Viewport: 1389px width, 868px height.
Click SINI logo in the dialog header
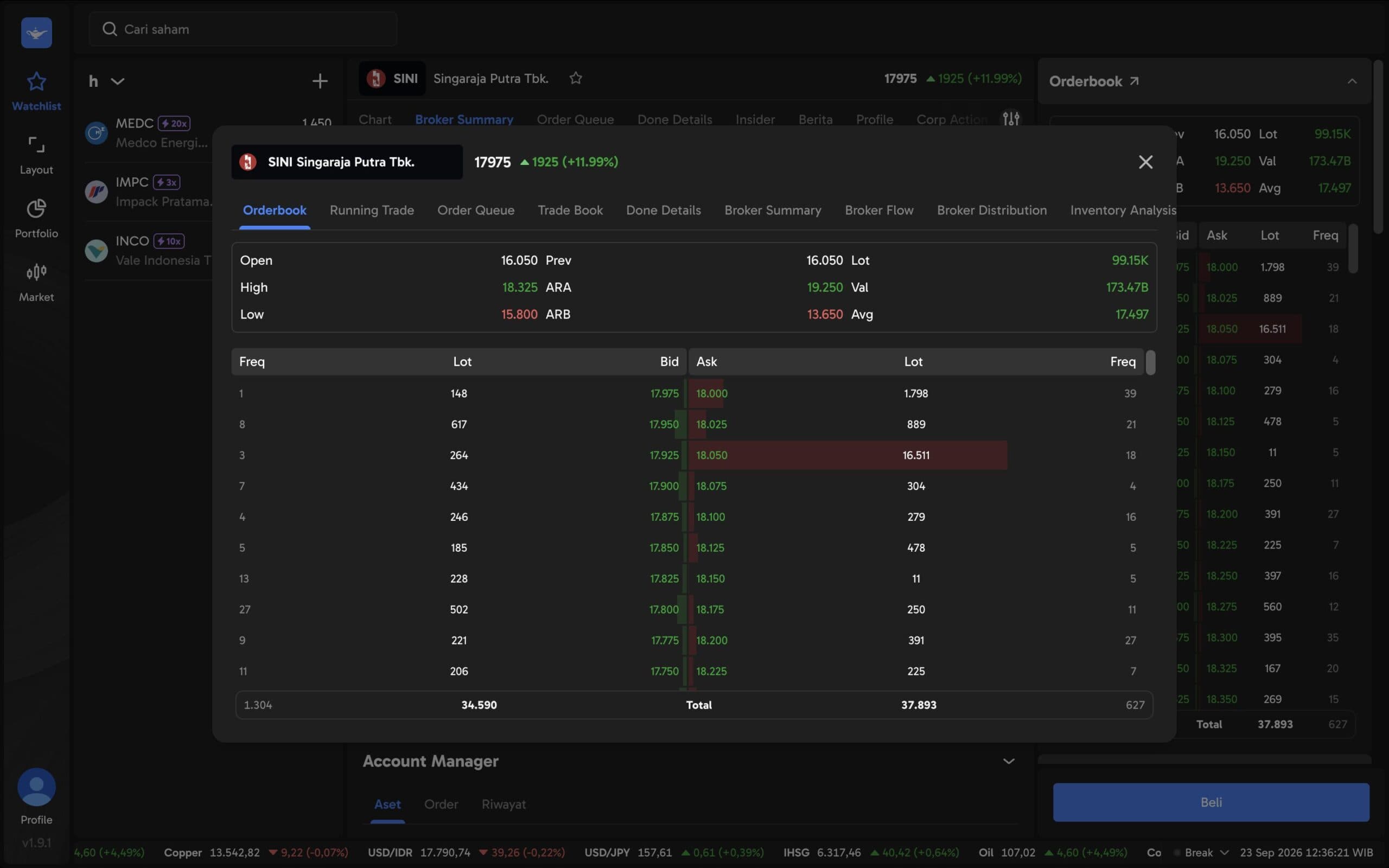click(248, 162)
